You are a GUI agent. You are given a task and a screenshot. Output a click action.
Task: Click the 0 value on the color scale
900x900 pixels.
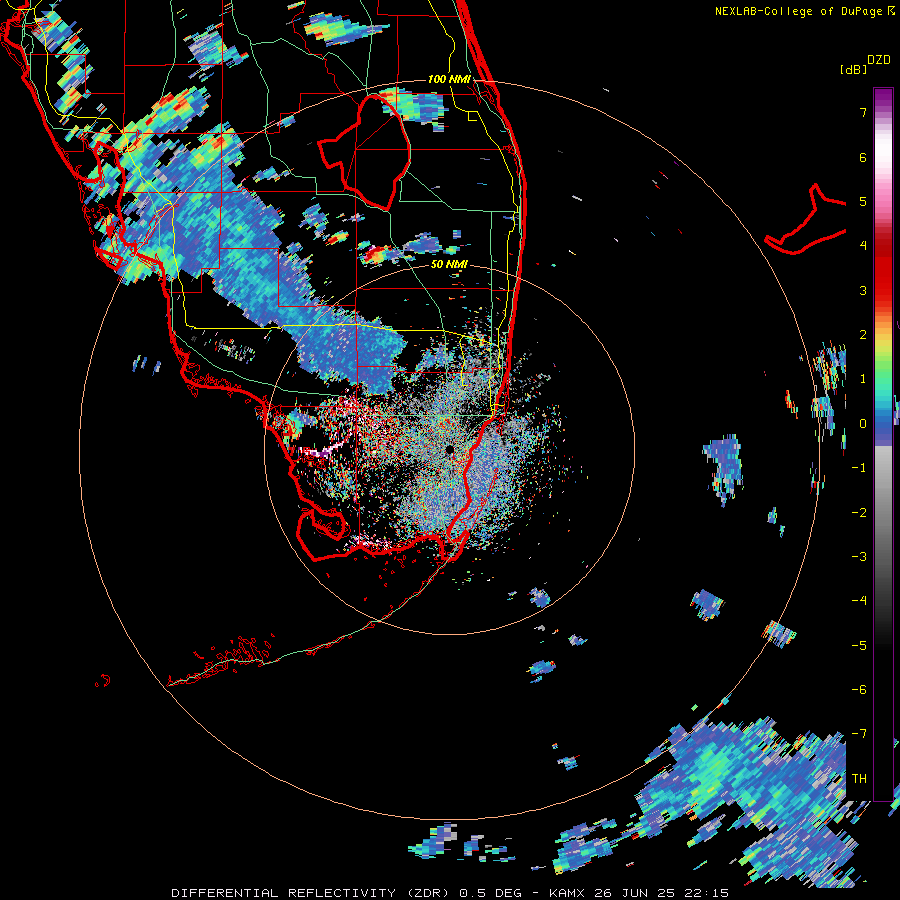point(863,424)
